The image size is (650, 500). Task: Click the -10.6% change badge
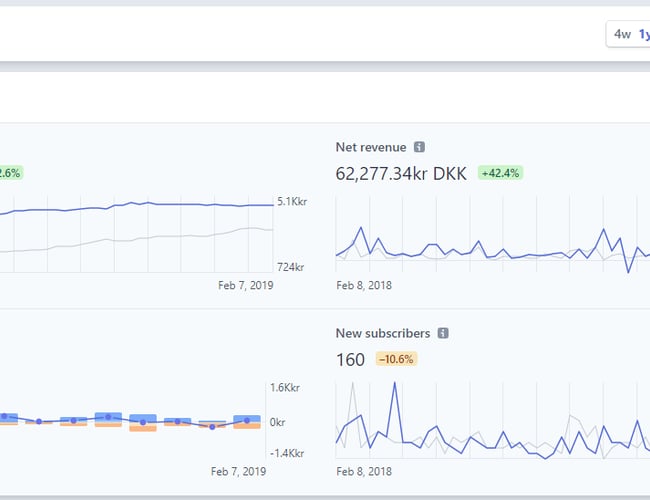click(395, 359)
